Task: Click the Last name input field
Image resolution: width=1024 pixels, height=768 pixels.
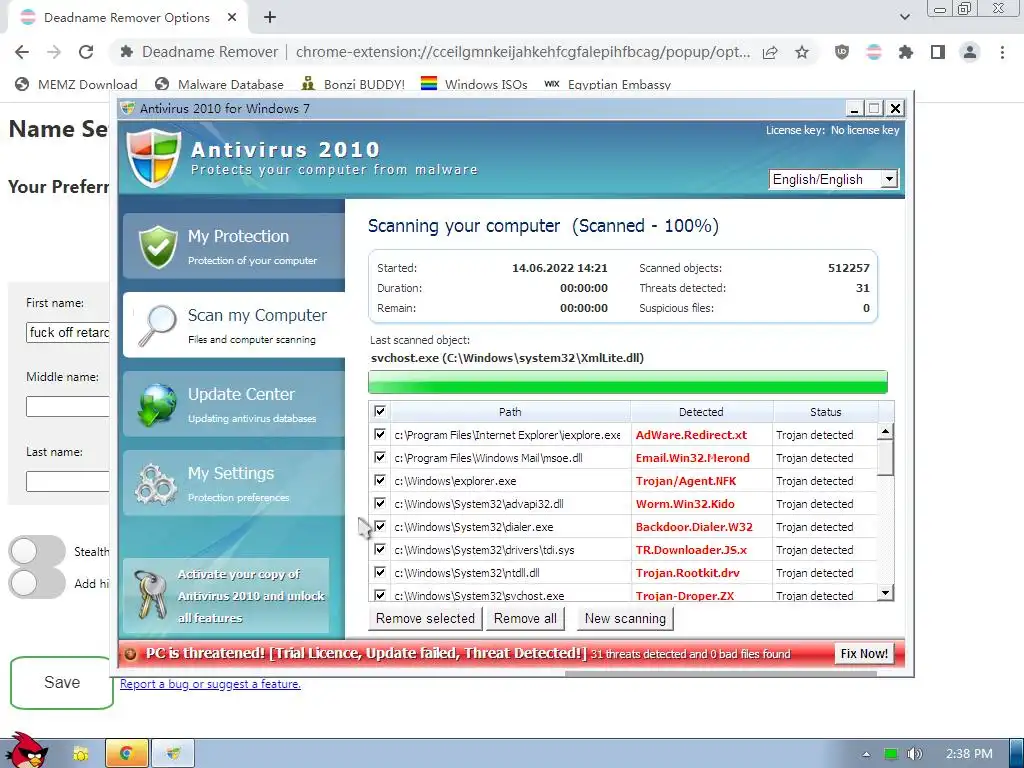Action: tap(68, 481)
